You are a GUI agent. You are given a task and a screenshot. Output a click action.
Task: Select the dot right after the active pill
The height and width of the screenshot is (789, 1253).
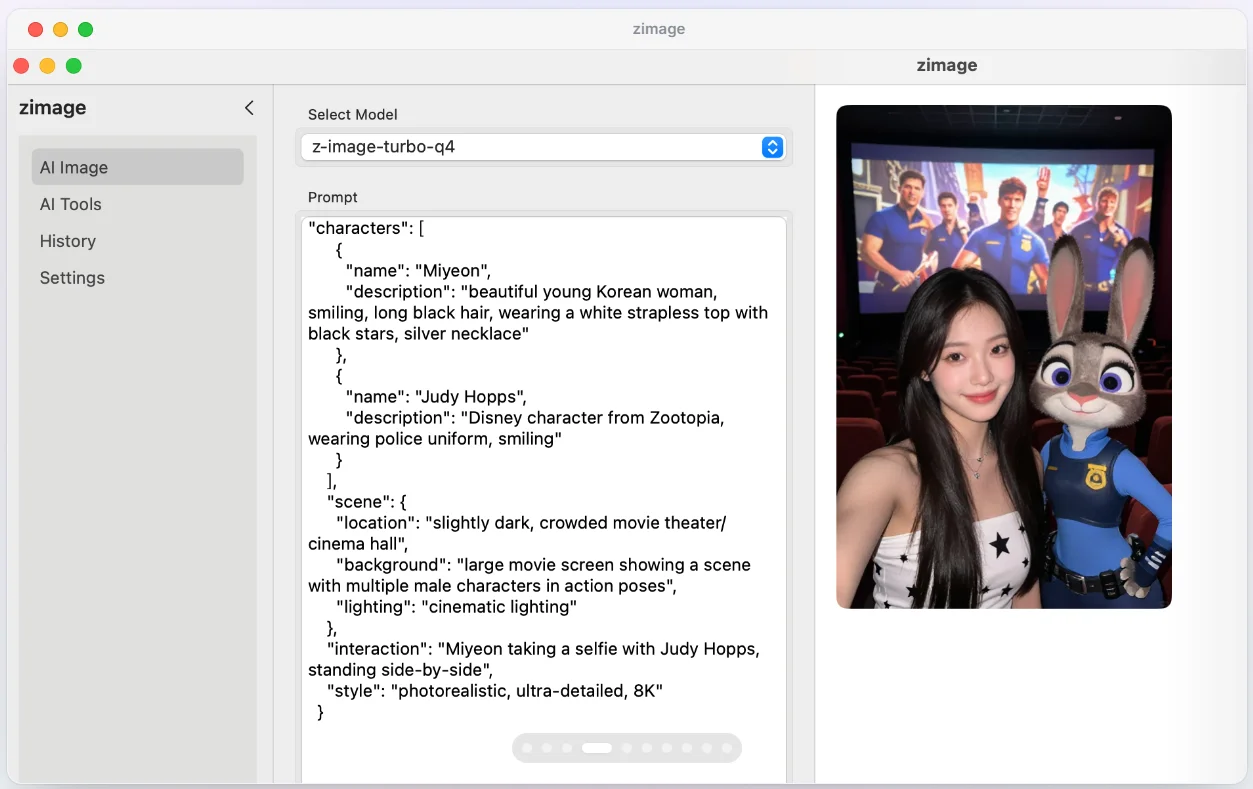pos(627,748)
